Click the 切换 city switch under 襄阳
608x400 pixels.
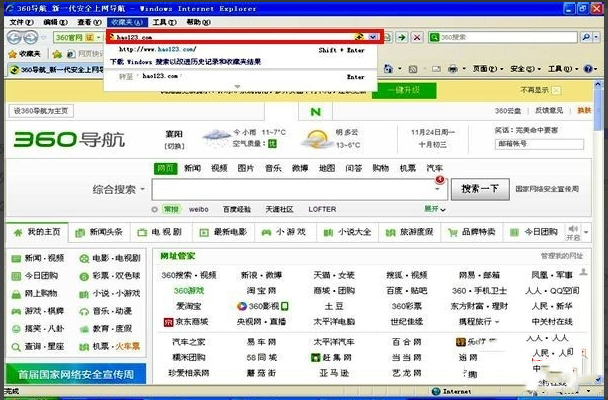click(x=174, y=146)
